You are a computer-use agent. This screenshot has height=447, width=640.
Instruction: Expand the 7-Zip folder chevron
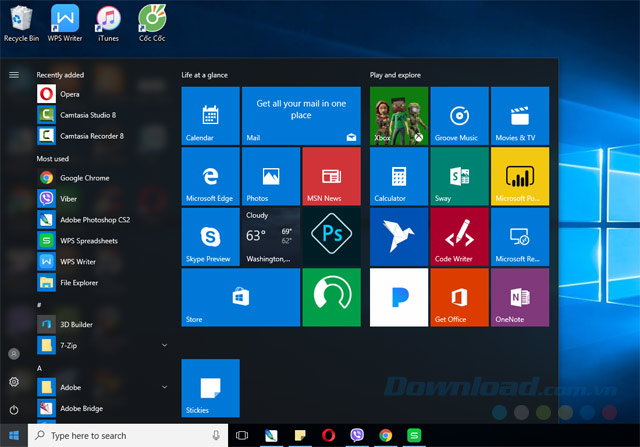(164, 345)
